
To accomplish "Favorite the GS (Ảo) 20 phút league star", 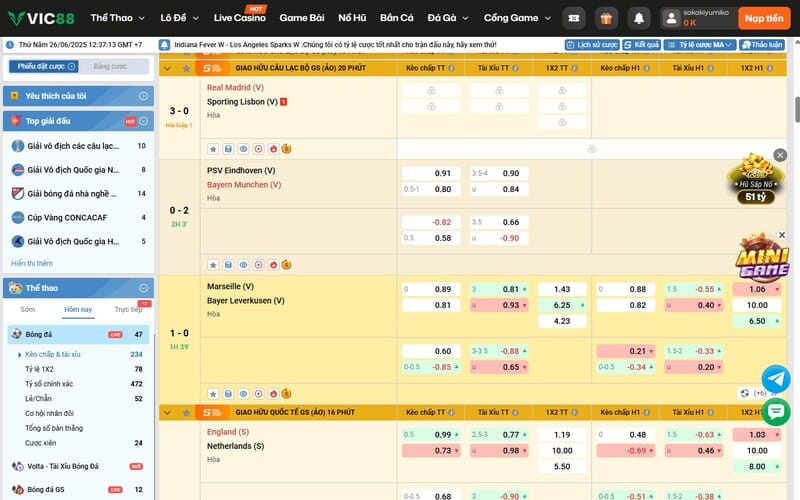I will (x=186, y=68).
